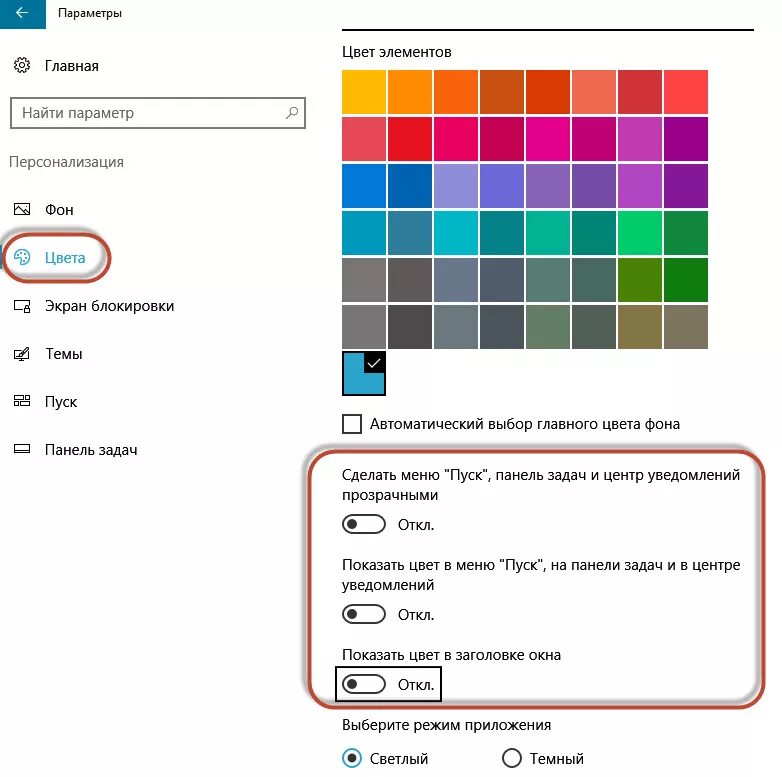Open the Панель задач settings page
This screenshot has width=782, height=777.
(91, 450)
